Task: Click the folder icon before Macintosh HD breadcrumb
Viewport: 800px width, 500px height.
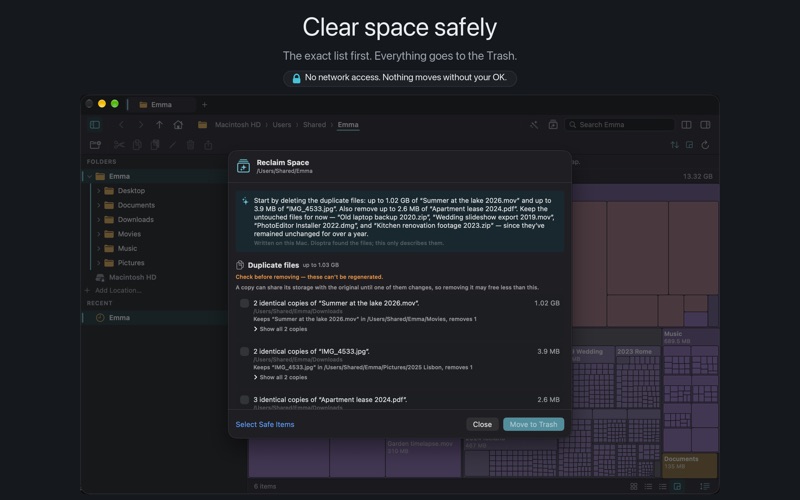Action: tap(203, 124)
